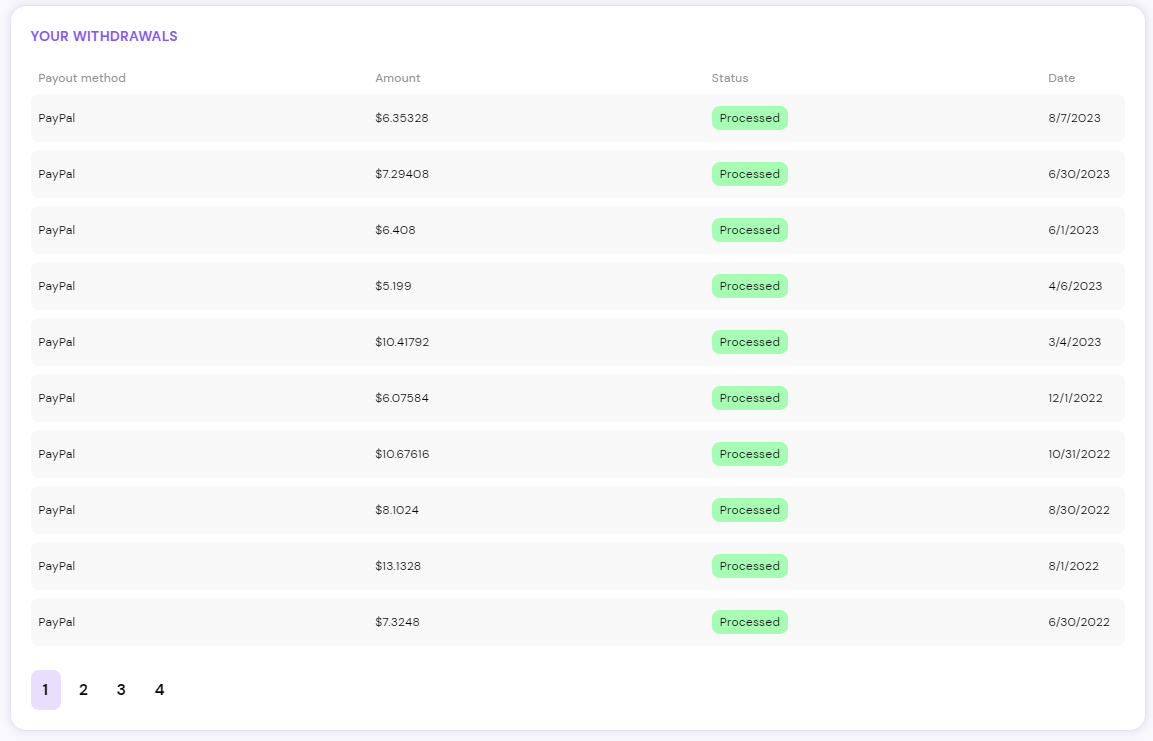Screen dimensions: 1153x741
Task: Click the 8/7/2023 date
Action: pos(1074,118)
